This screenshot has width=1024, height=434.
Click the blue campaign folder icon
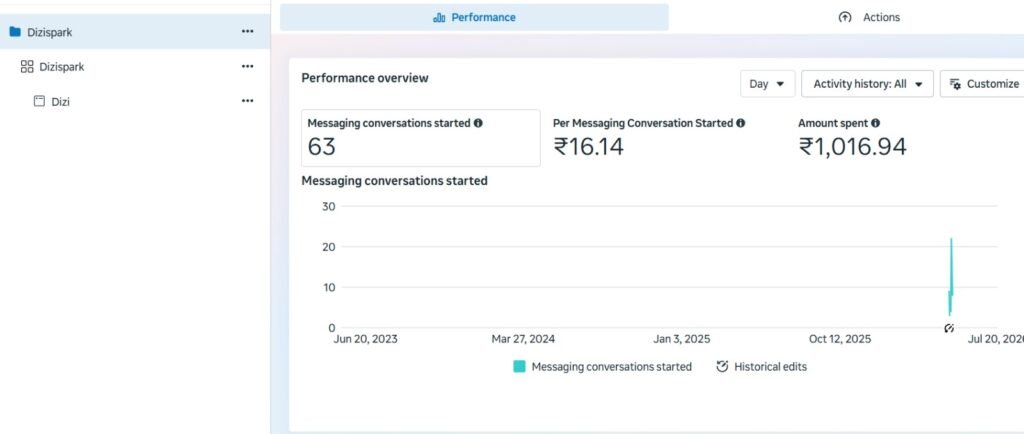15,31
